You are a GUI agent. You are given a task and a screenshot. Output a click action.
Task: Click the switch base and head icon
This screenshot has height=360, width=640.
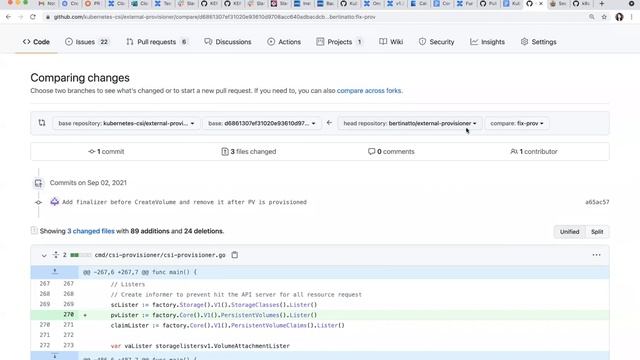tap(42, 122)
